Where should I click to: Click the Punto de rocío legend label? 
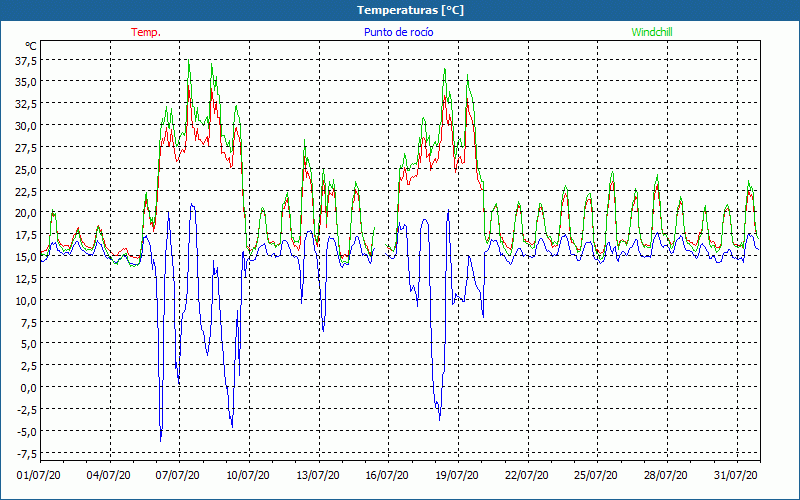pyautogui.click(x=398, y=32)
